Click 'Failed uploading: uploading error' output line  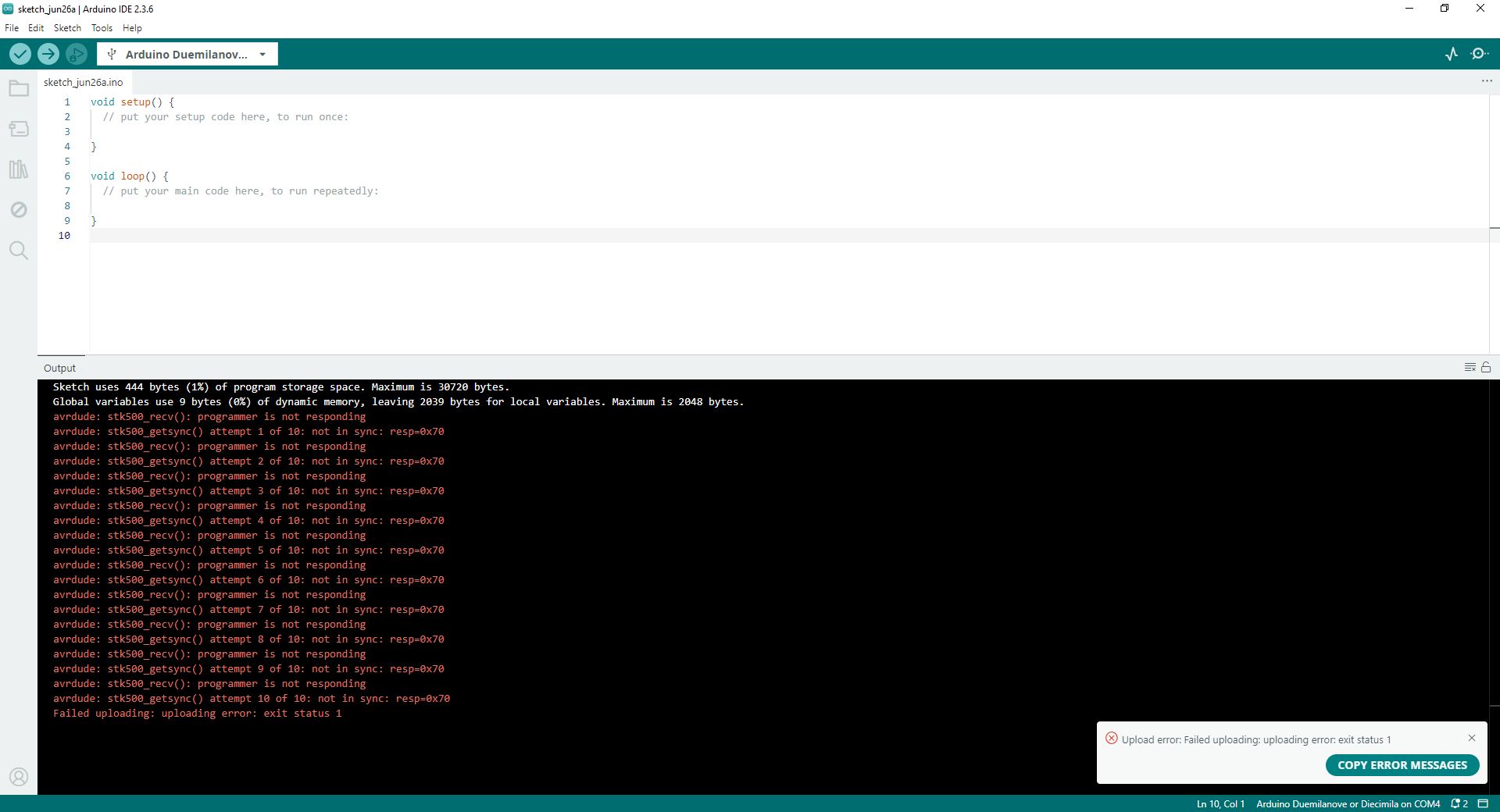coord(197,714)
